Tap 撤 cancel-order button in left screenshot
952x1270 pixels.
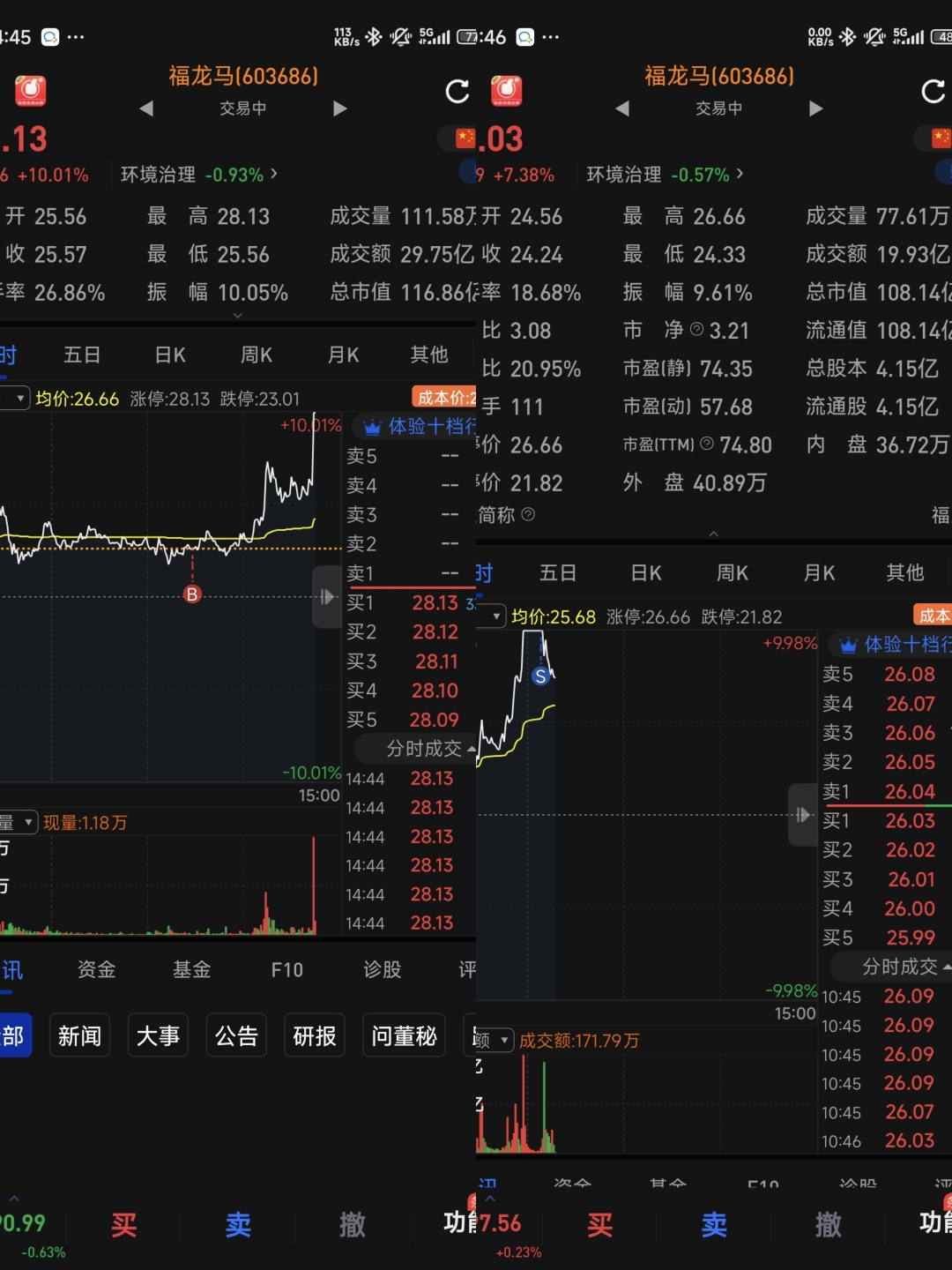353,1224
